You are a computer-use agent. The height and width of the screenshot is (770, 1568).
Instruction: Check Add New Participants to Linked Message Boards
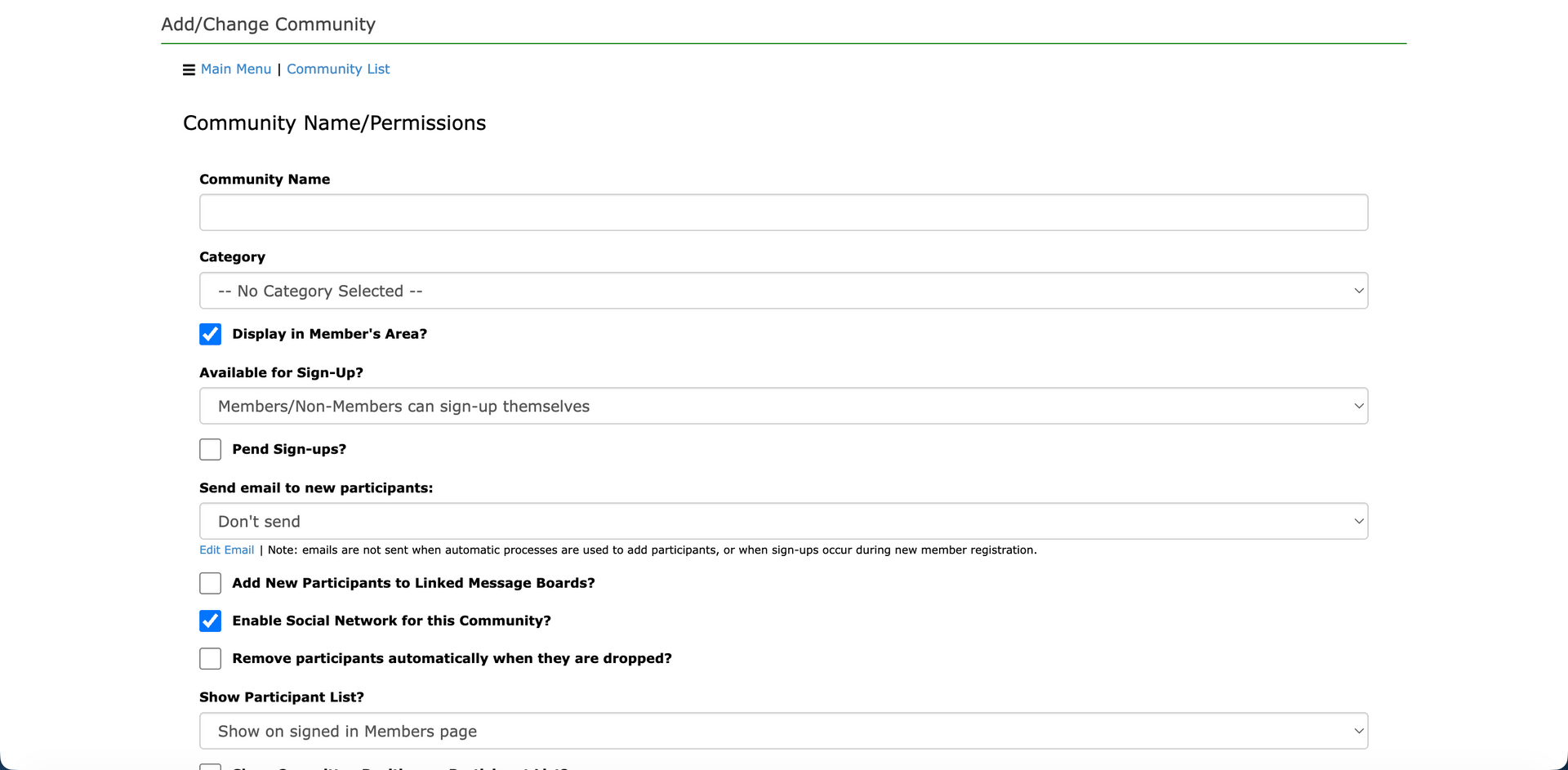[210, 583]
